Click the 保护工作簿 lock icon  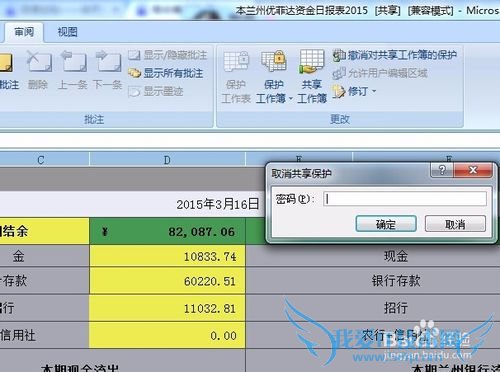[274, 62]
